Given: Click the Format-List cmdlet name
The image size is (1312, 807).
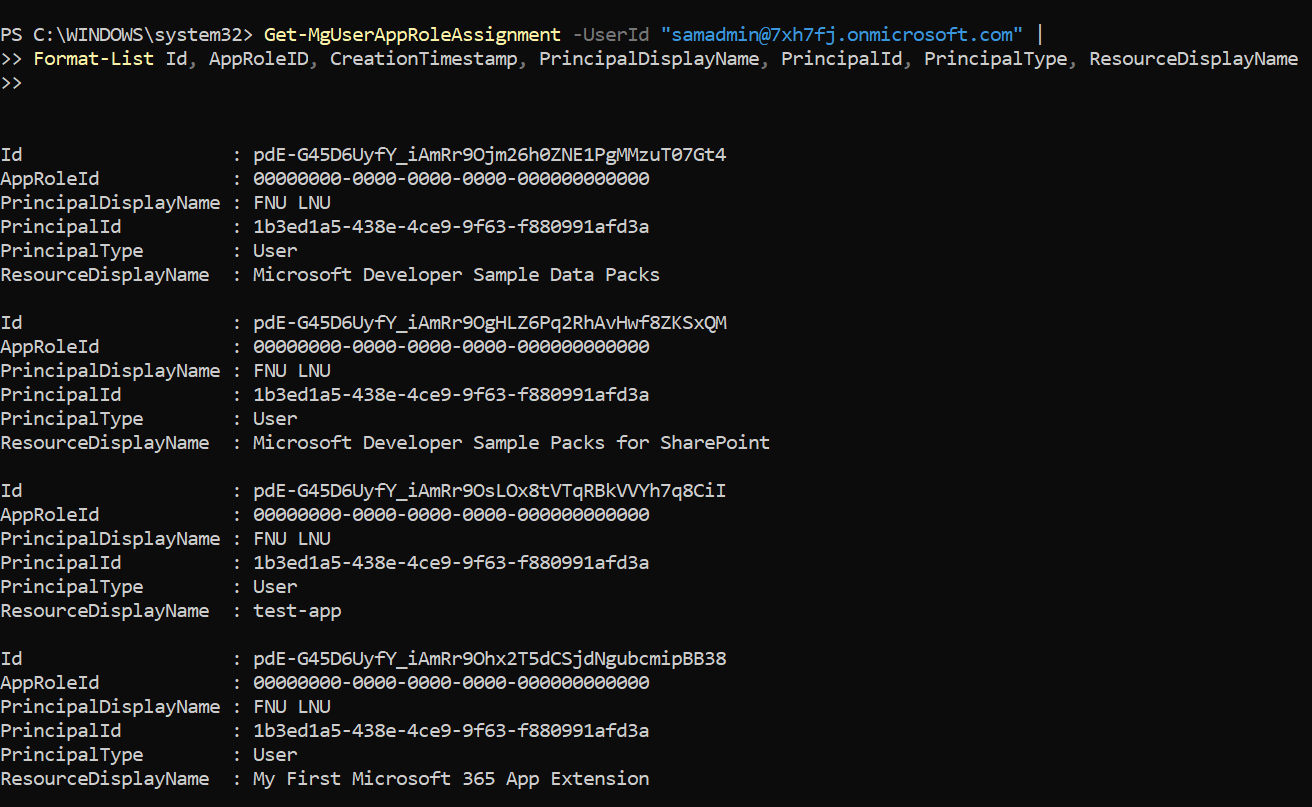Looking at the screenshot, I should tap(94, 59).
